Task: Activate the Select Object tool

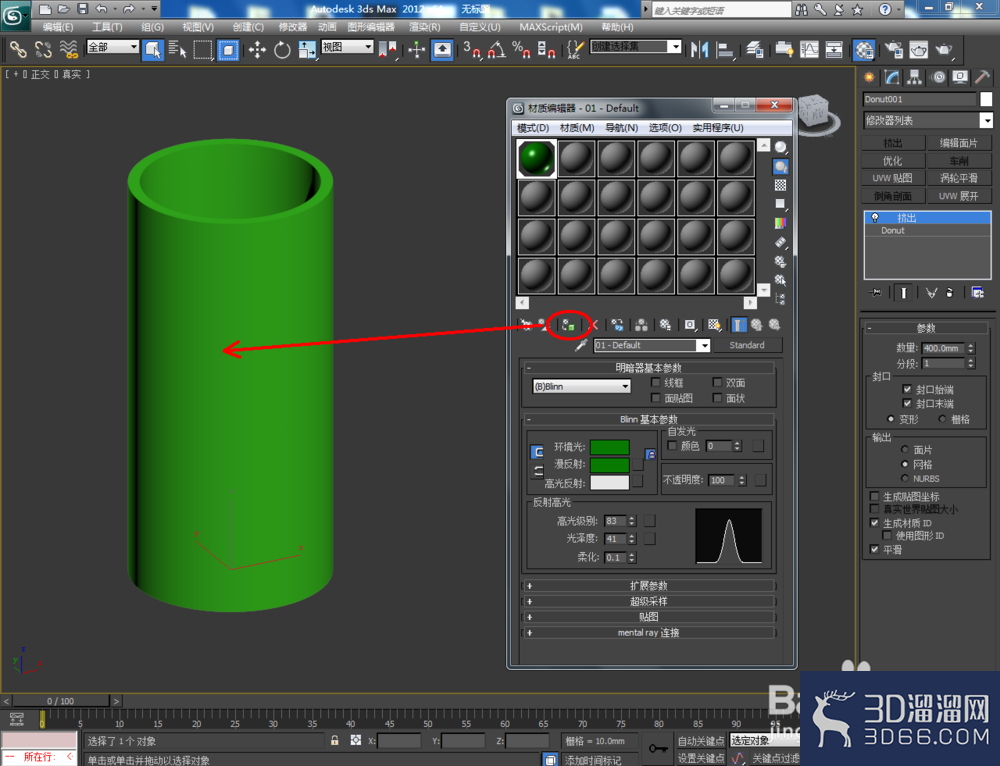Action: (x=153, y=50)
